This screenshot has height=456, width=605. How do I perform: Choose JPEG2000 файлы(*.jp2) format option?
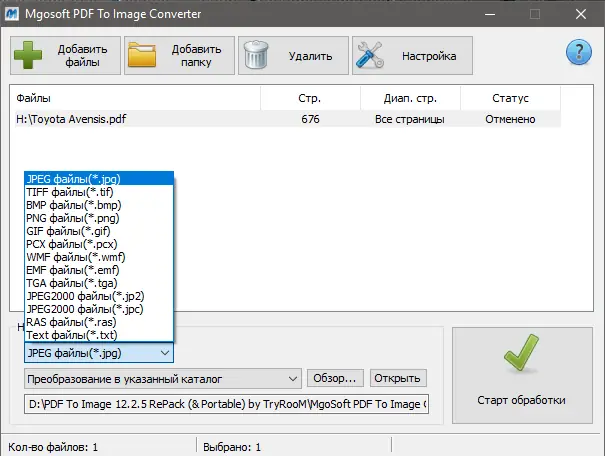point(99,296)
